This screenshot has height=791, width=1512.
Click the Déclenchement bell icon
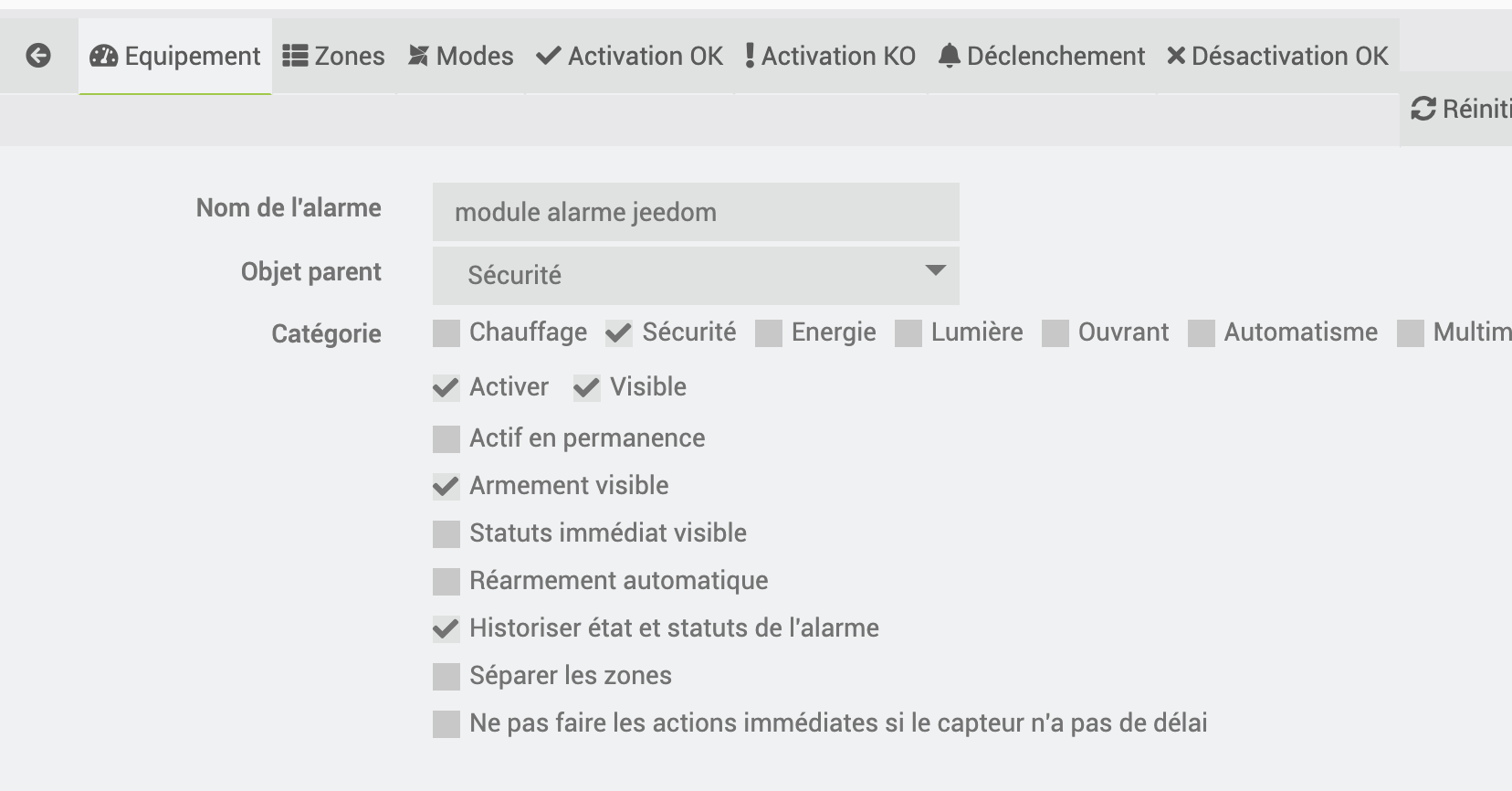[x=950, y=56]
